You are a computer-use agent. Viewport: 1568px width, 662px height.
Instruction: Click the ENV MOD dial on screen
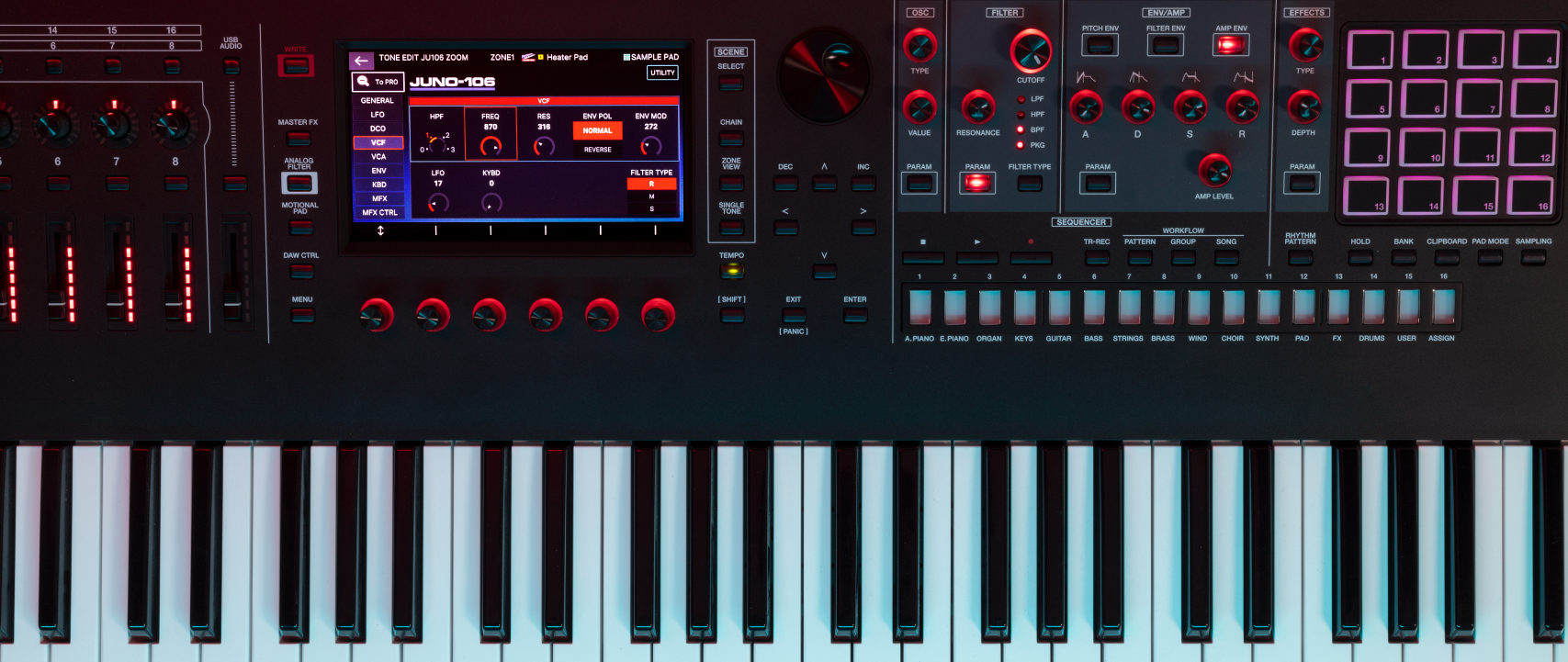(651, 146)
